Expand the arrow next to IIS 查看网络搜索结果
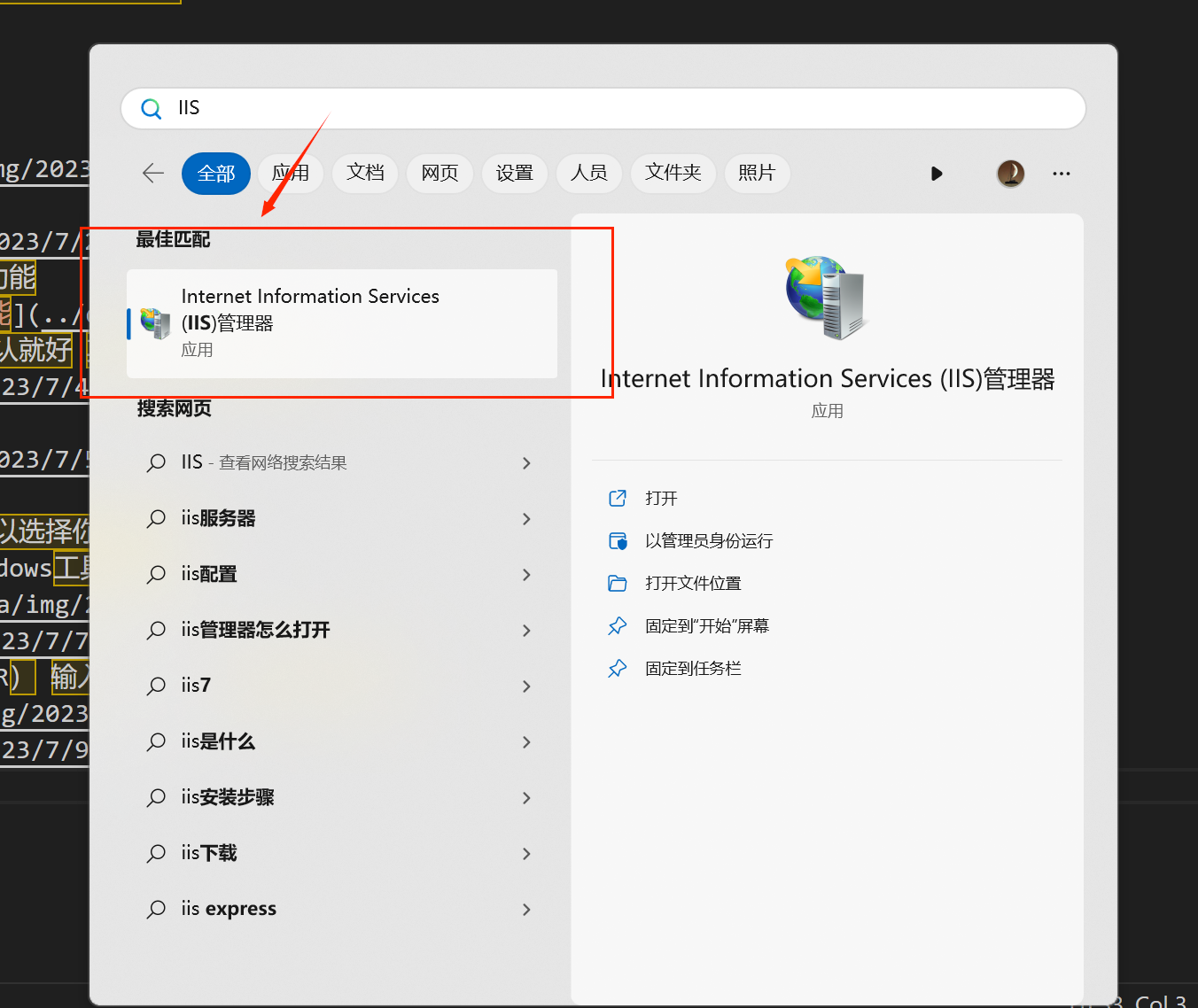The image size is (1198, 1008). pos(526,463)
